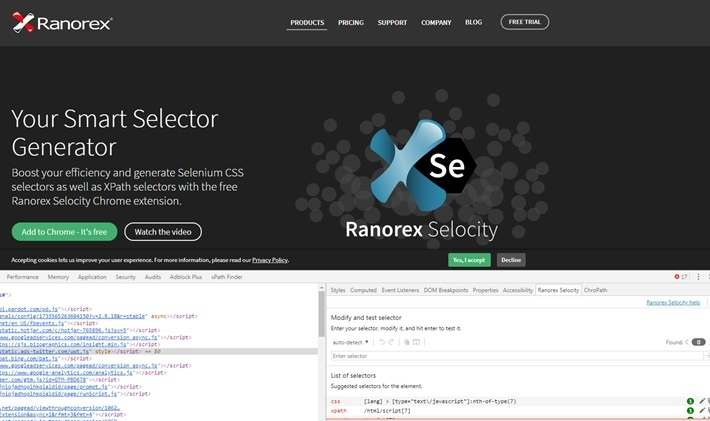Image resolution: width=710 pixels, height=421 pixels.
Task: Click green match badge on css row
Action: tap(690, 401)
